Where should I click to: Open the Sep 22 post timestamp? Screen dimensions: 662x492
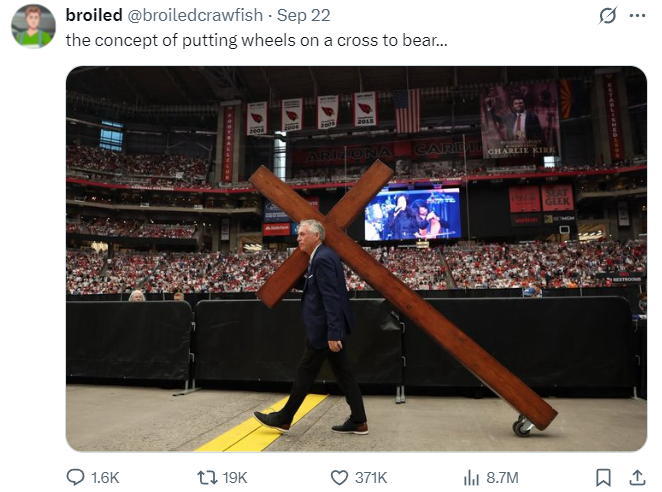pos(302,15)
